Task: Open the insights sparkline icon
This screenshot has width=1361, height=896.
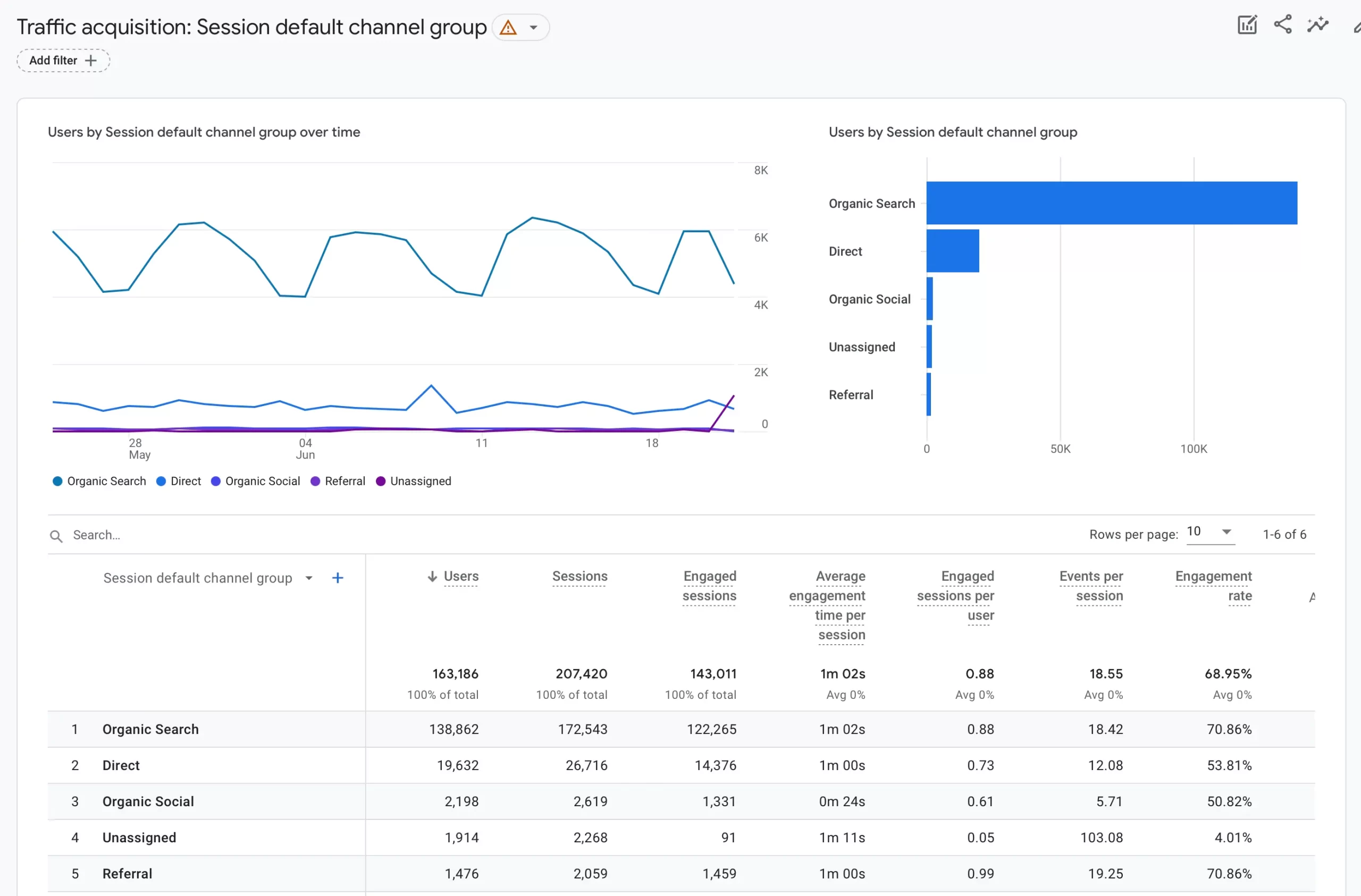Action: [1317, 24]
